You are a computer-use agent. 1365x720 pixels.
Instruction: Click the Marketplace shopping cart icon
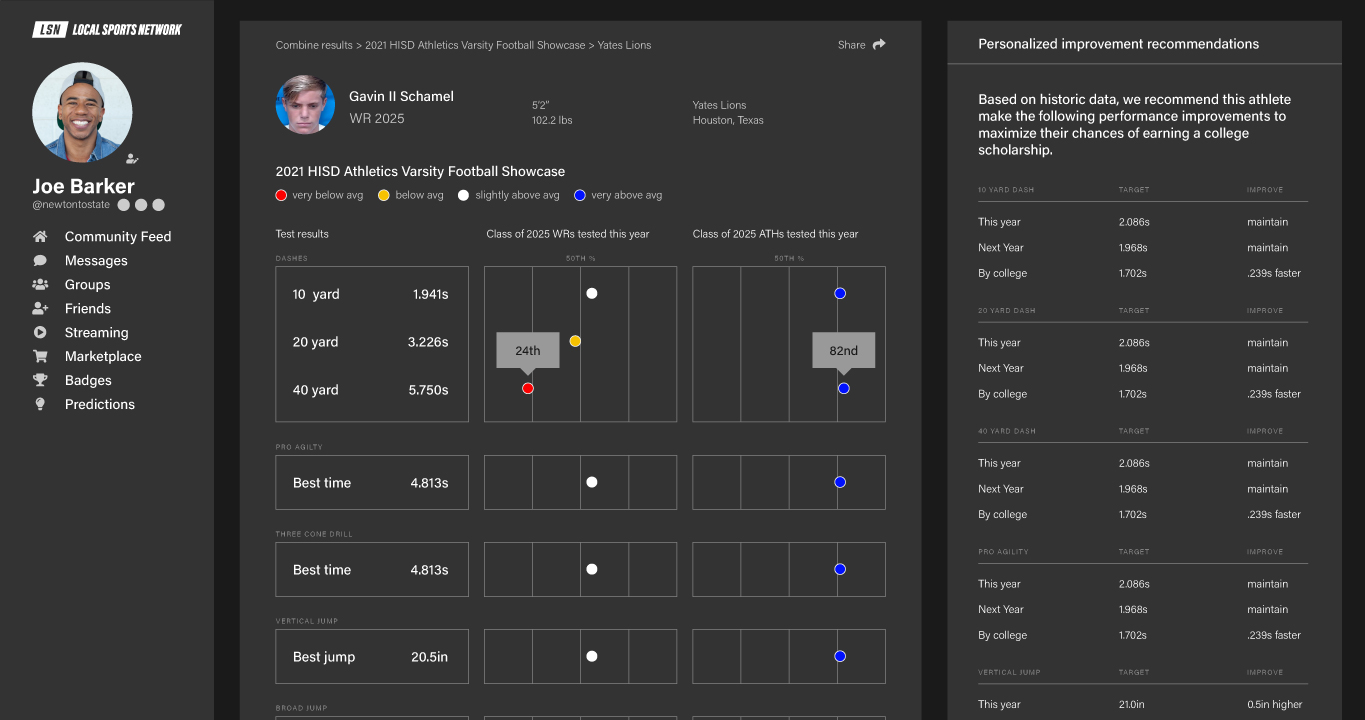pyautogui.click(x=40, y=357)
